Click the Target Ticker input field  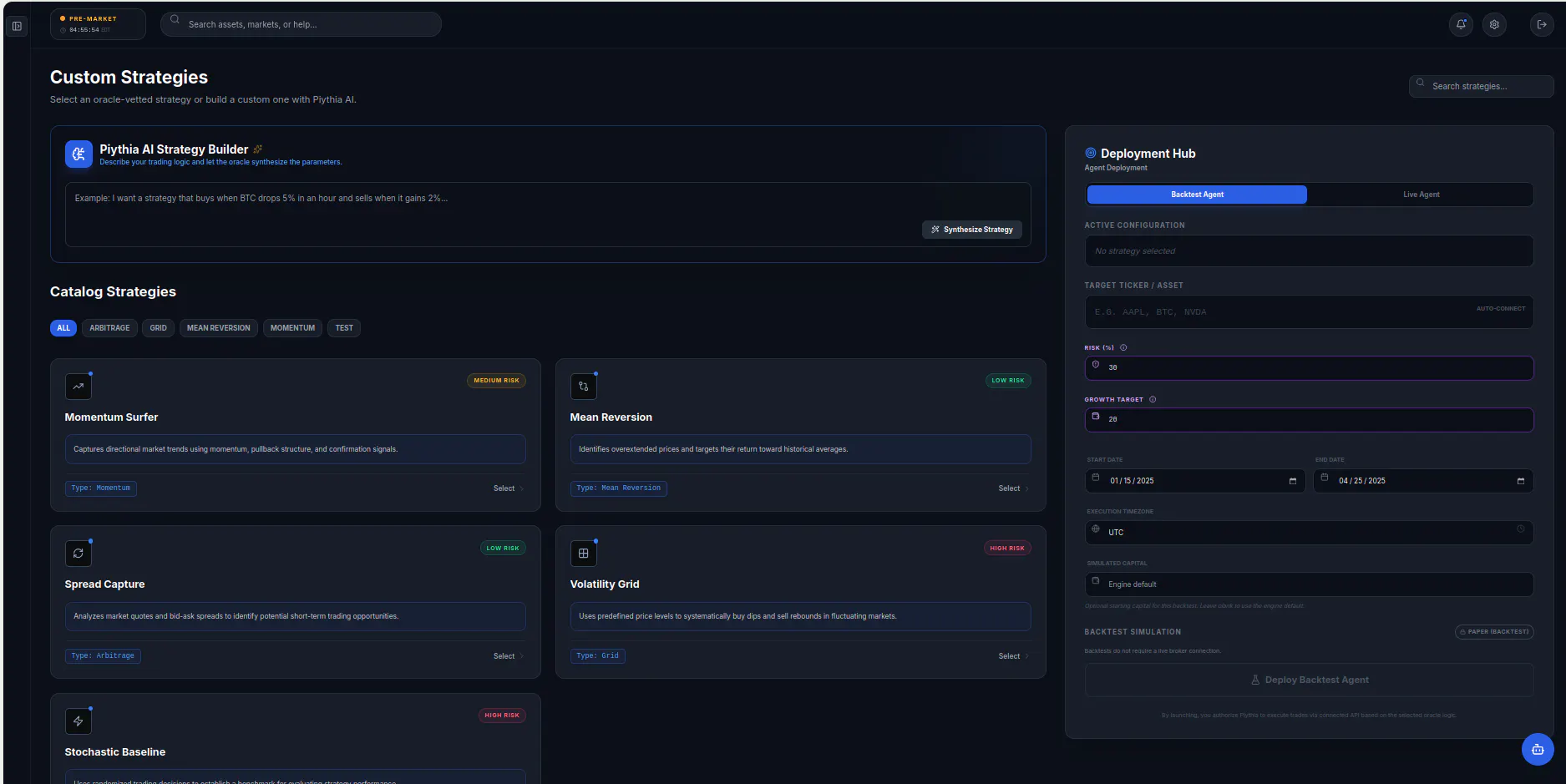1309,311
